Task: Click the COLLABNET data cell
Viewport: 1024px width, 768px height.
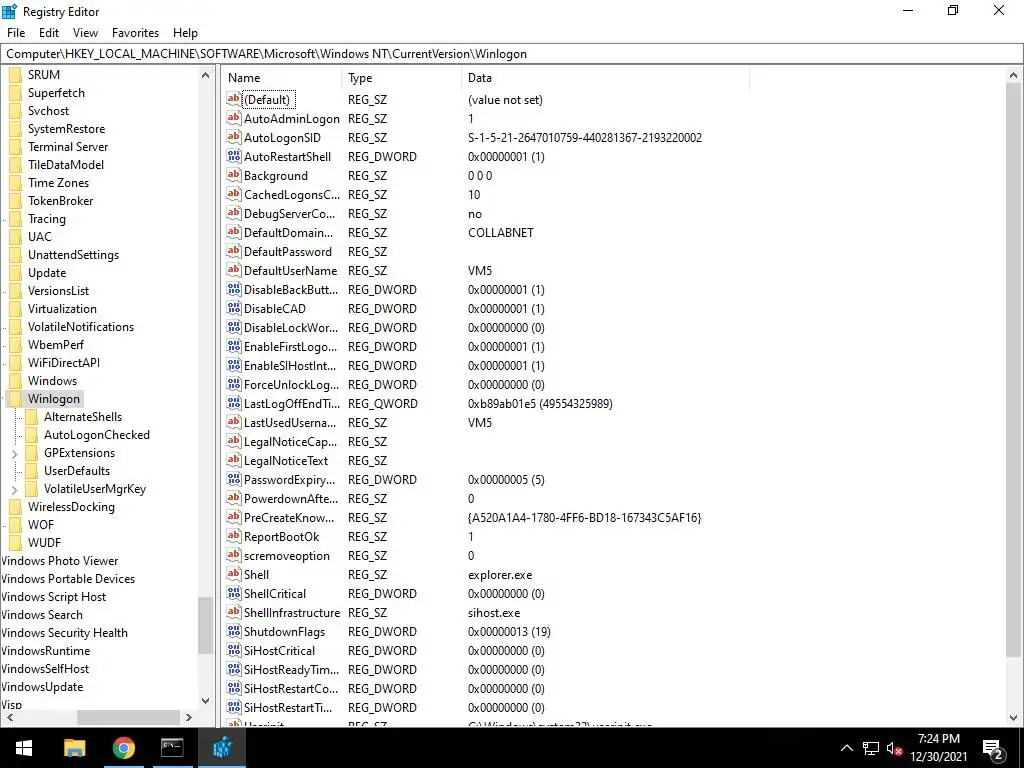Action: click(x=501, y=232)
